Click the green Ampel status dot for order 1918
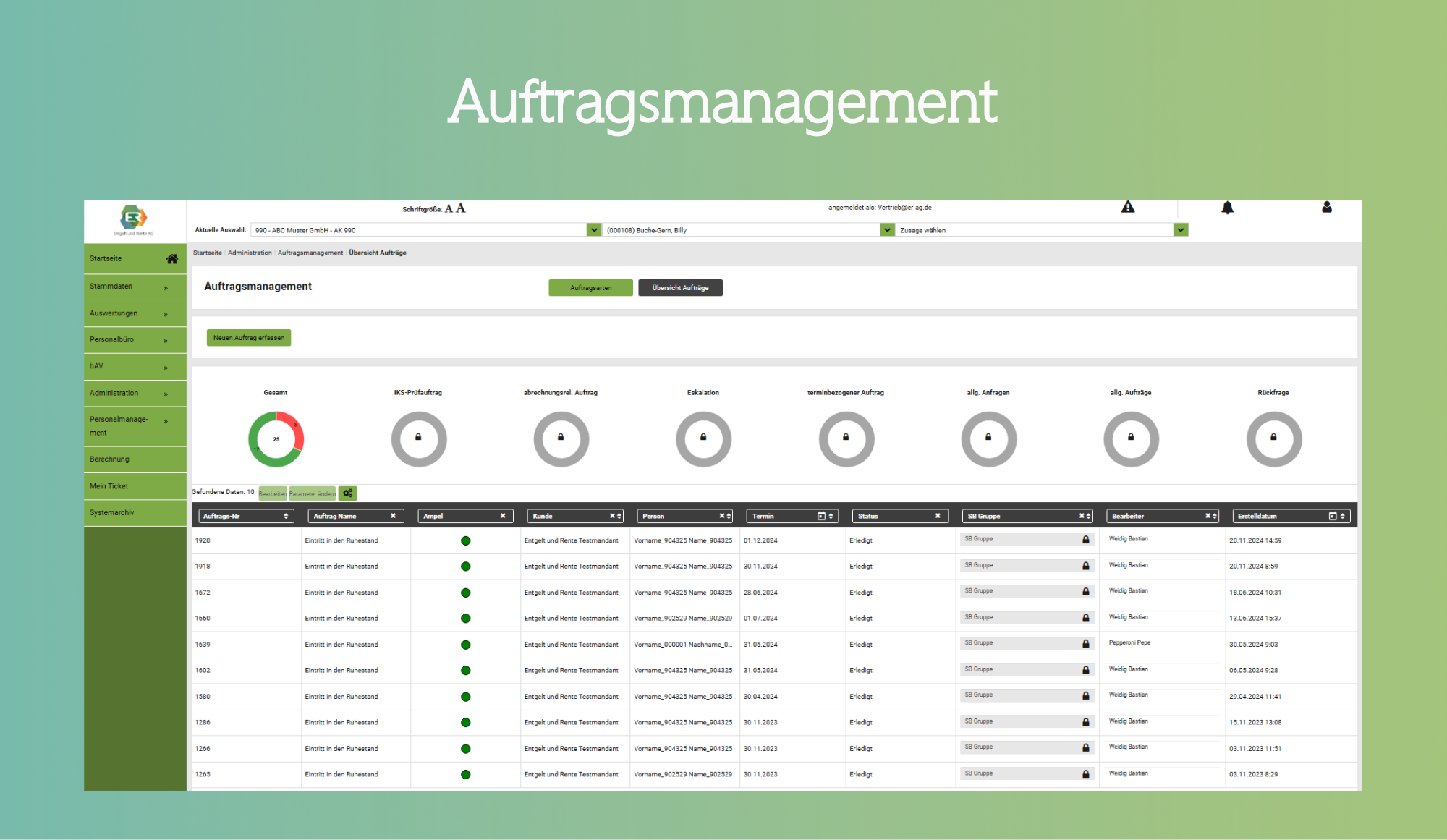The image size is (1447, 840). pyautogui.click(x=465, y=567)
